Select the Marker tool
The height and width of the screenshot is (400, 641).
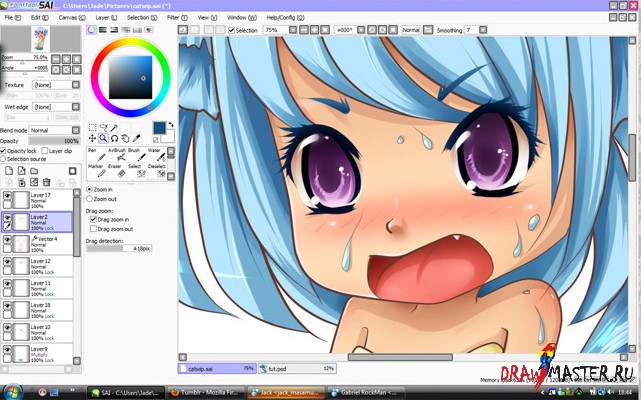click(96, 171)
